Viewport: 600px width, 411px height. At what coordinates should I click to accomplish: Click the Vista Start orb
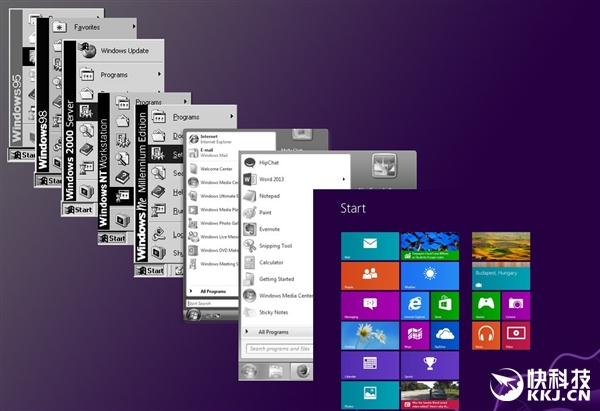194,315
